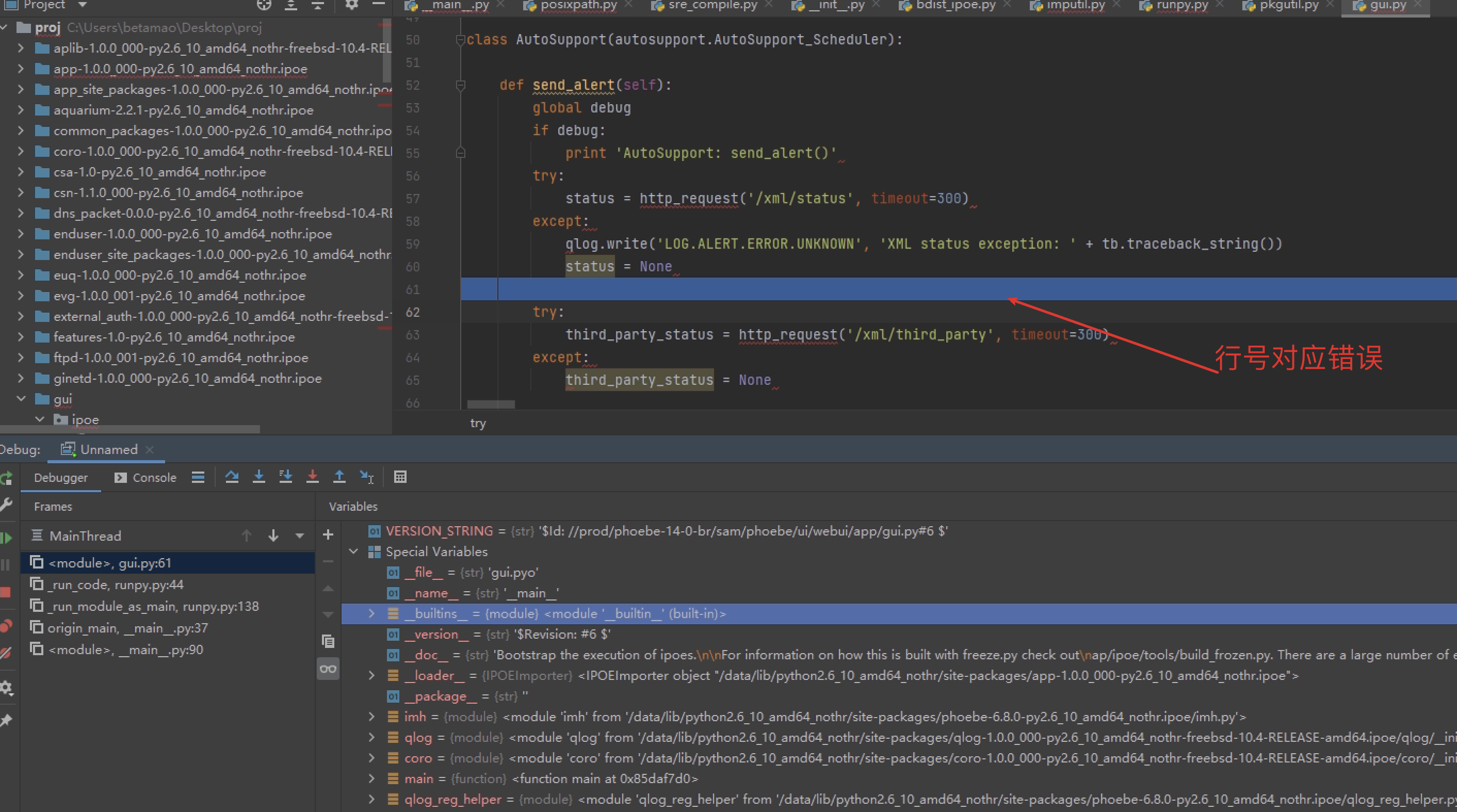Stop the debug session

pyautogui.click(x=6, y=592)
